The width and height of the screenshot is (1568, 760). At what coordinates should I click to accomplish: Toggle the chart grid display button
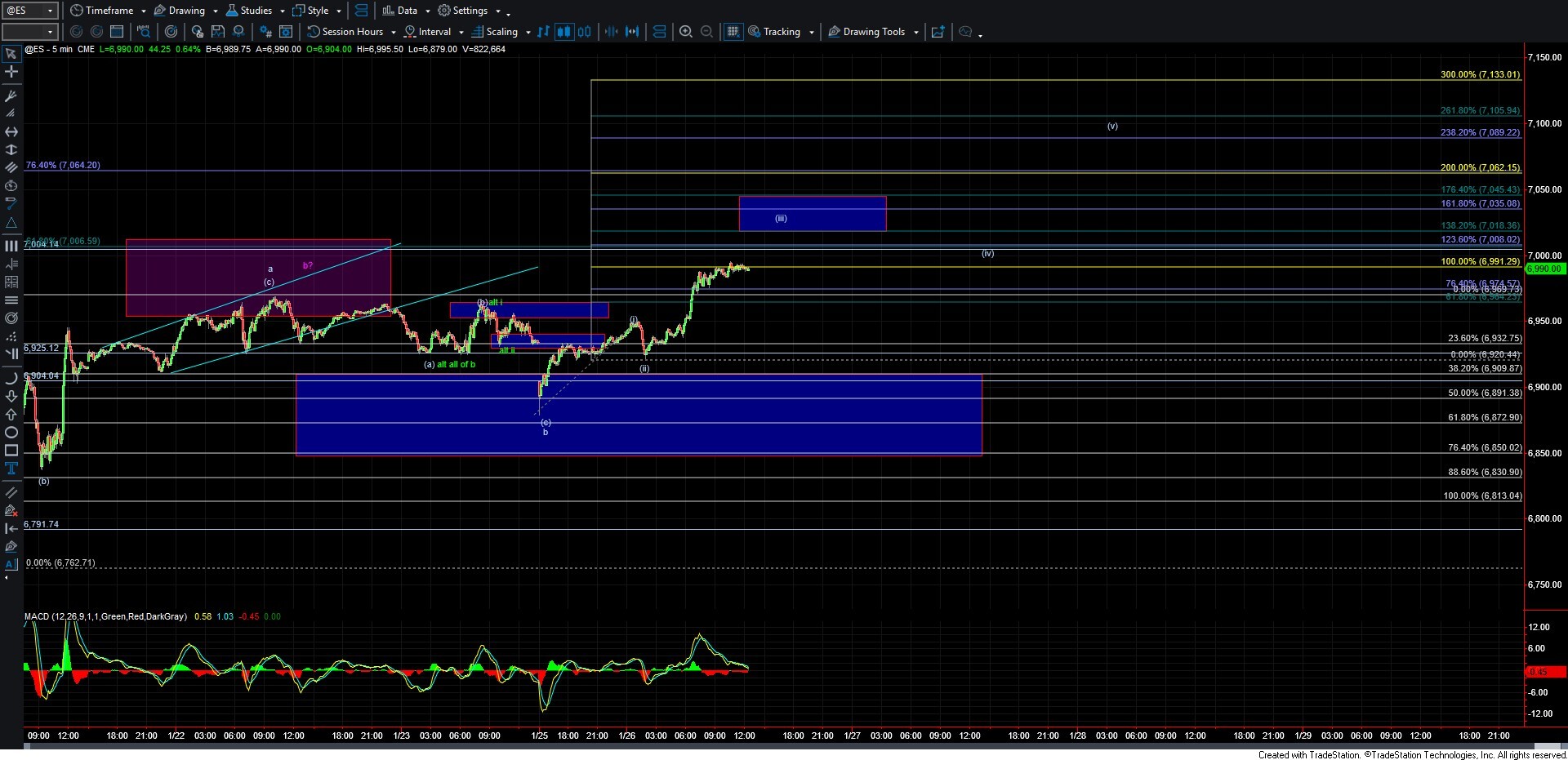[x=733, y=32]
